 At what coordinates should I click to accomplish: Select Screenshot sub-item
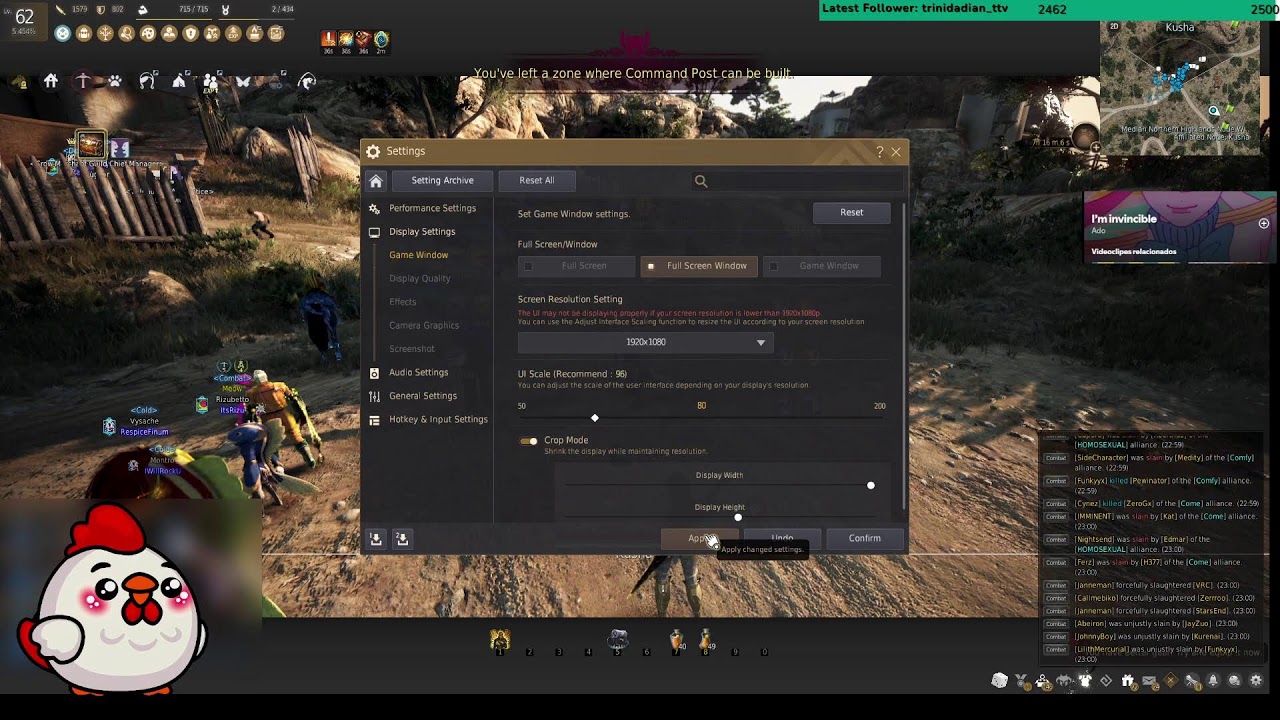pos(411,349)
